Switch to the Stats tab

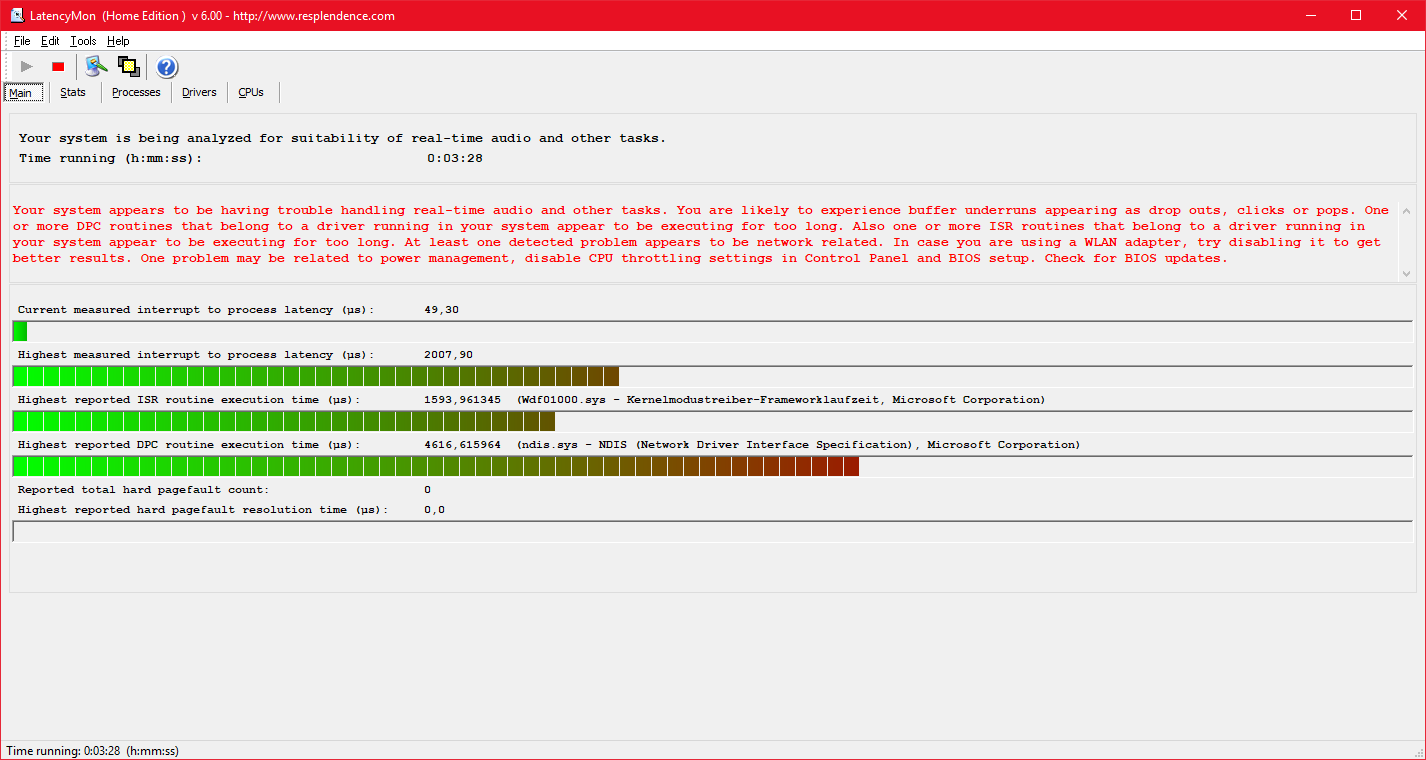(x=73, y=93)
